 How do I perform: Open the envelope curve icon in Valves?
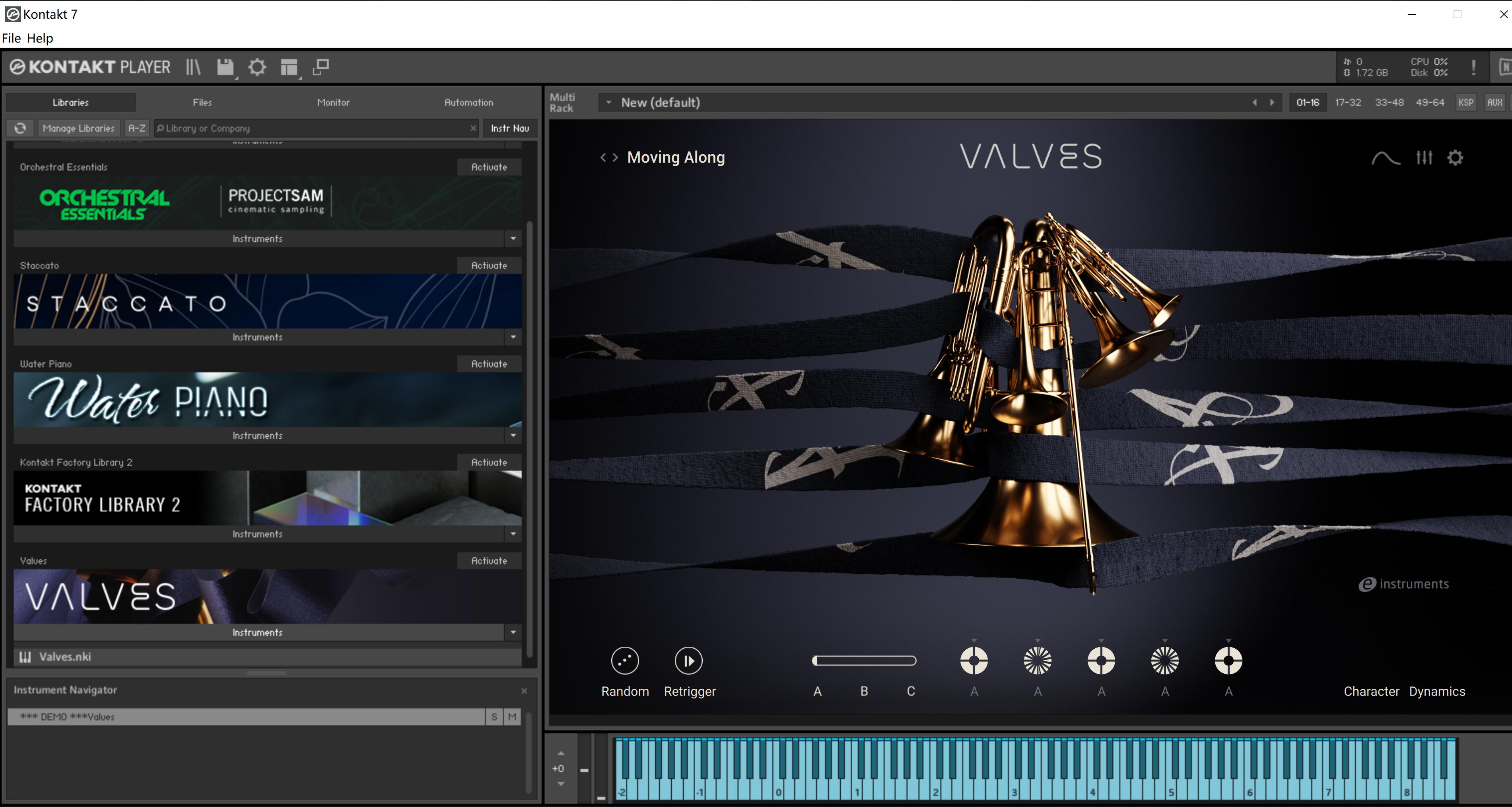pyautogui.click(x=1386, y=157)
